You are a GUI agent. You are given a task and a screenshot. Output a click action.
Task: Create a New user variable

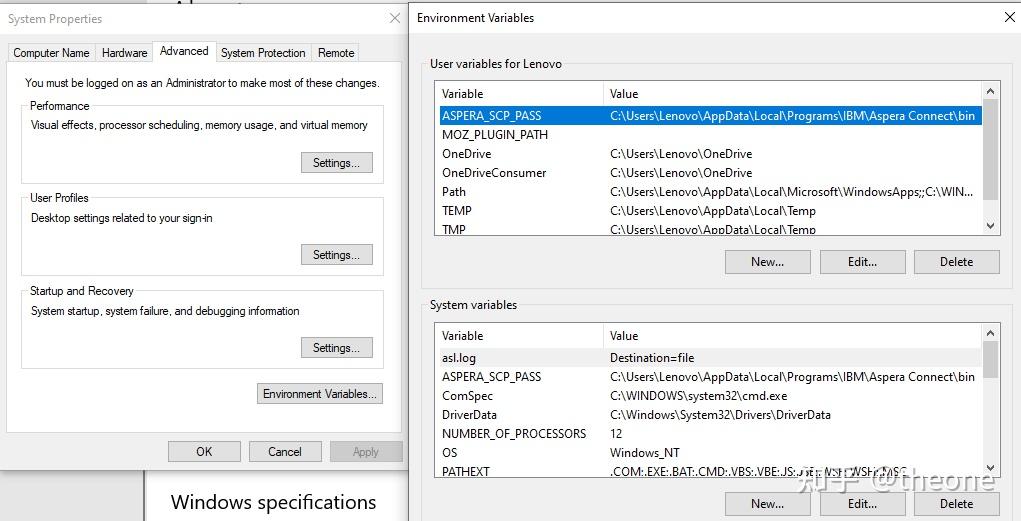(x=767, y=262)
